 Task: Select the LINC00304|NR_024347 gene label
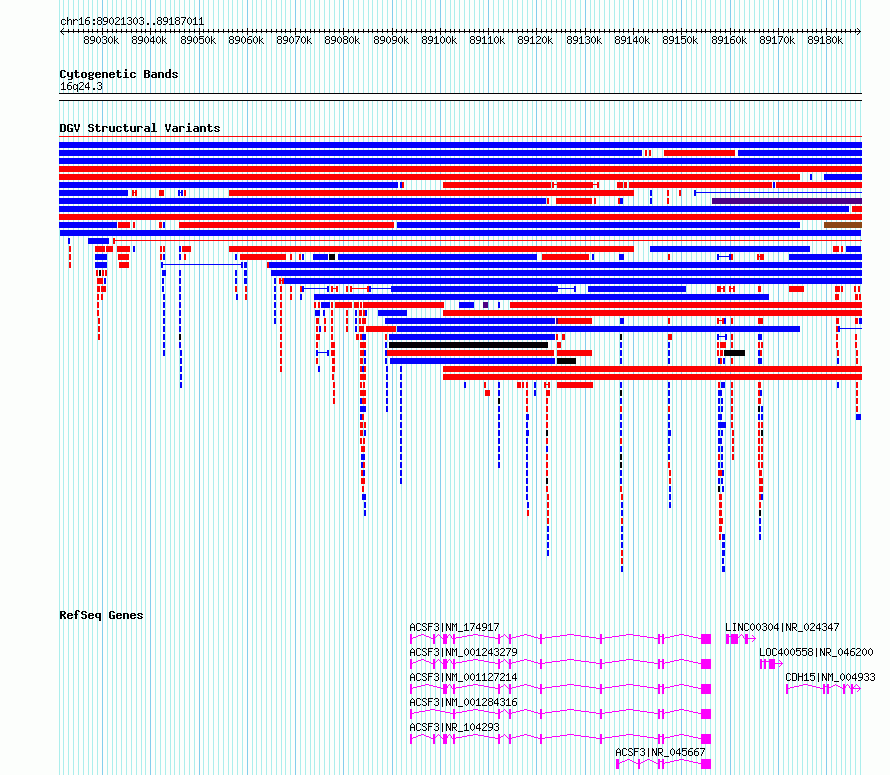[782, 627]
